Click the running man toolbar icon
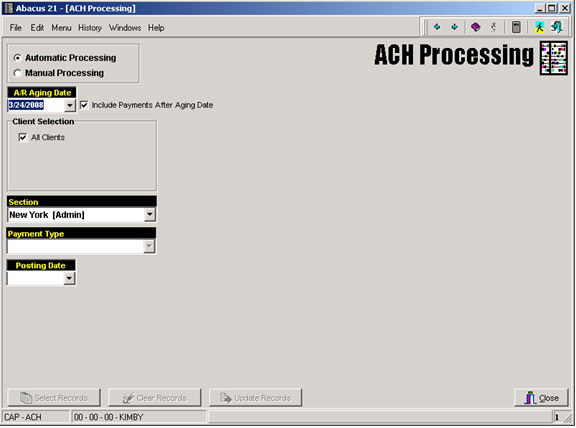 539,27
